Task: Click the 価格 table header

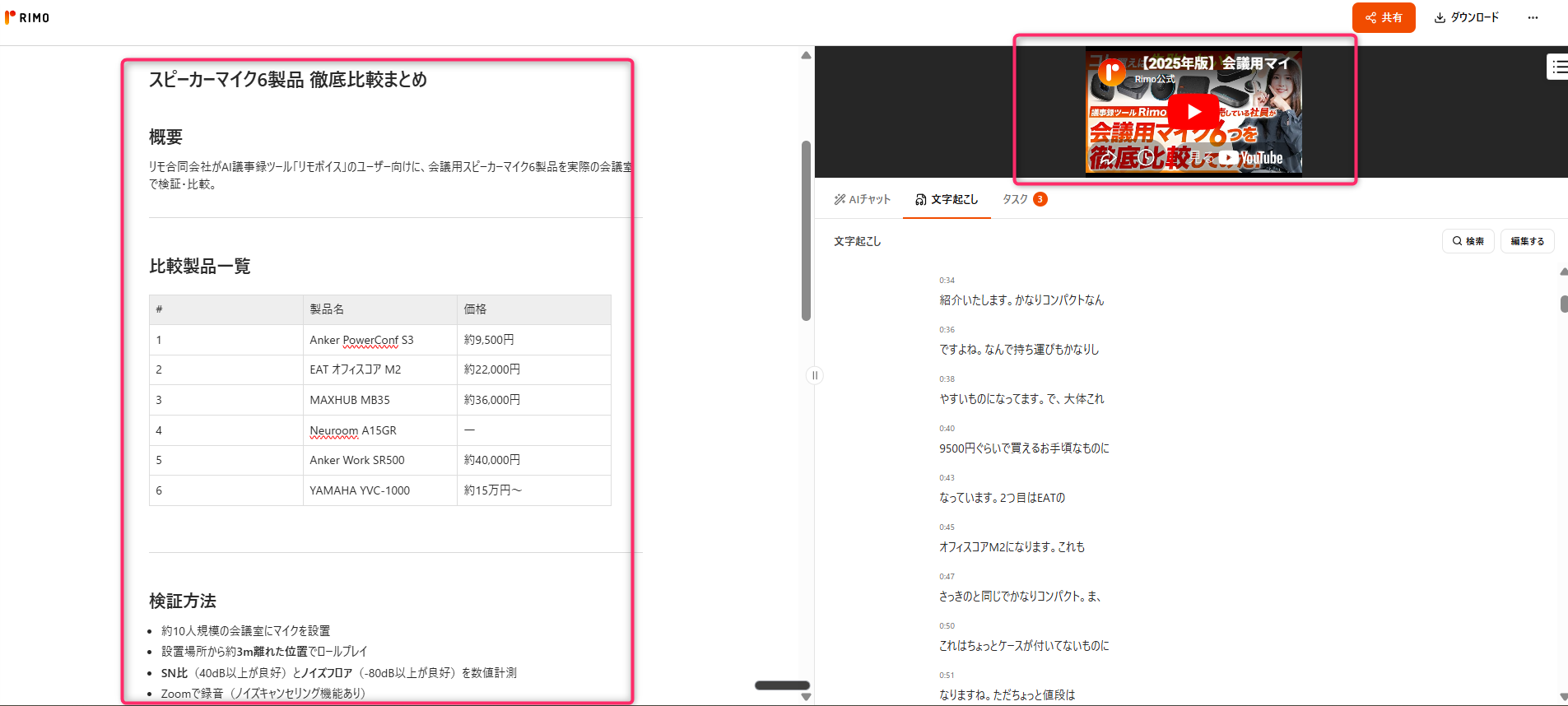Action: tap(533, 309)
